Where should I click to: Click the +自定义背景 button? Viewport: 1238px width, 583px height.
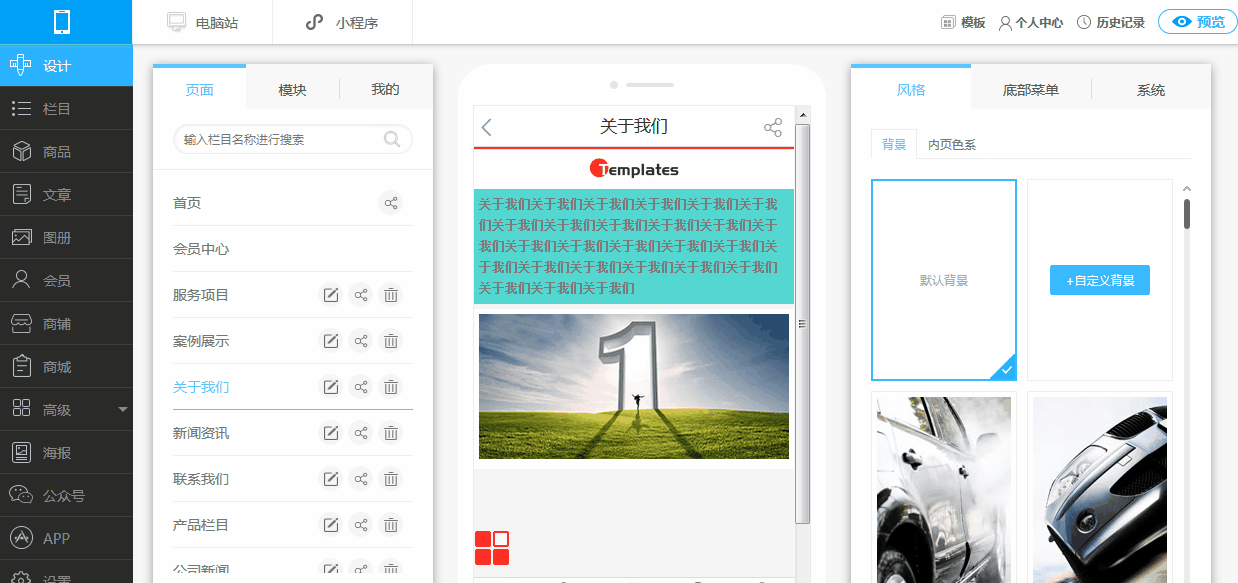point(1100,280)
